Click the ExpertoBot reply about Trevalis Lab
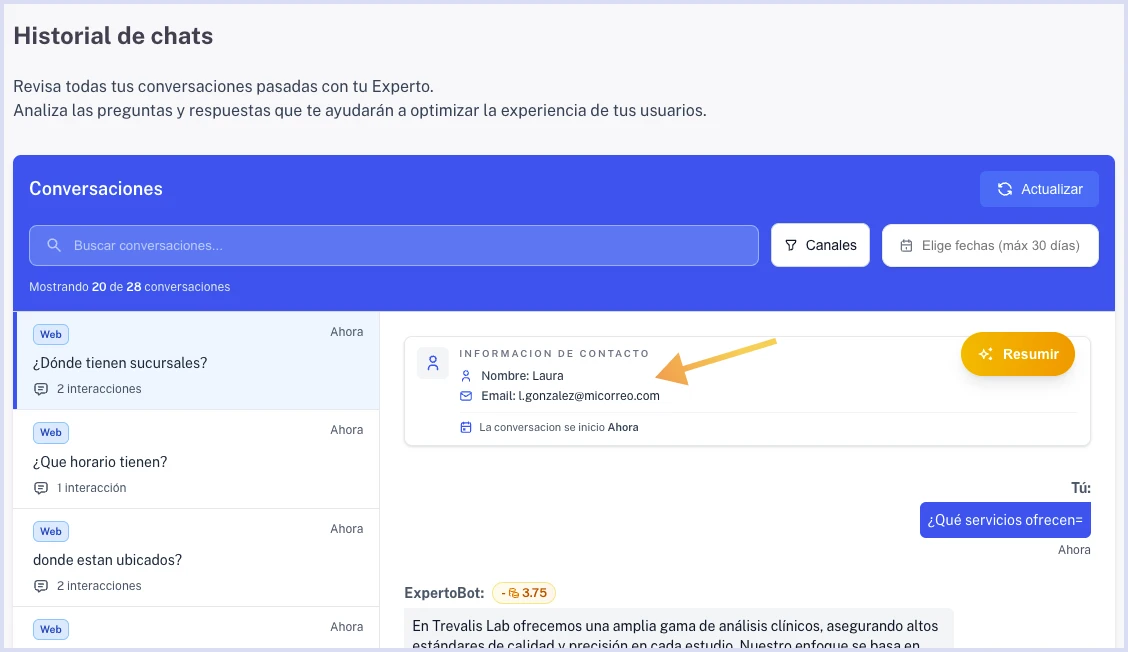This screenshot has height=652, width=1128. pos(678,630)
